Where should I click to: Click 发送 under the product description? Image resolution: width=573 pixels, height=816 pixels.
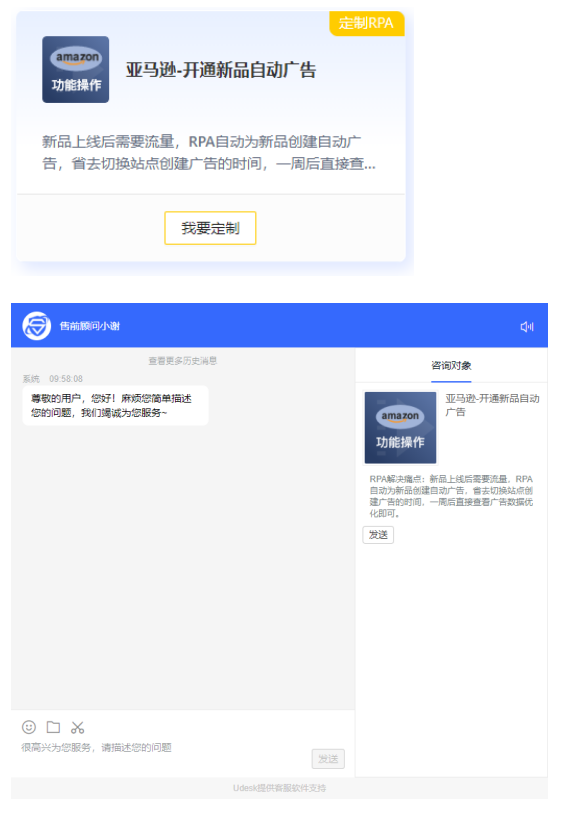click(x=378, y=534)
